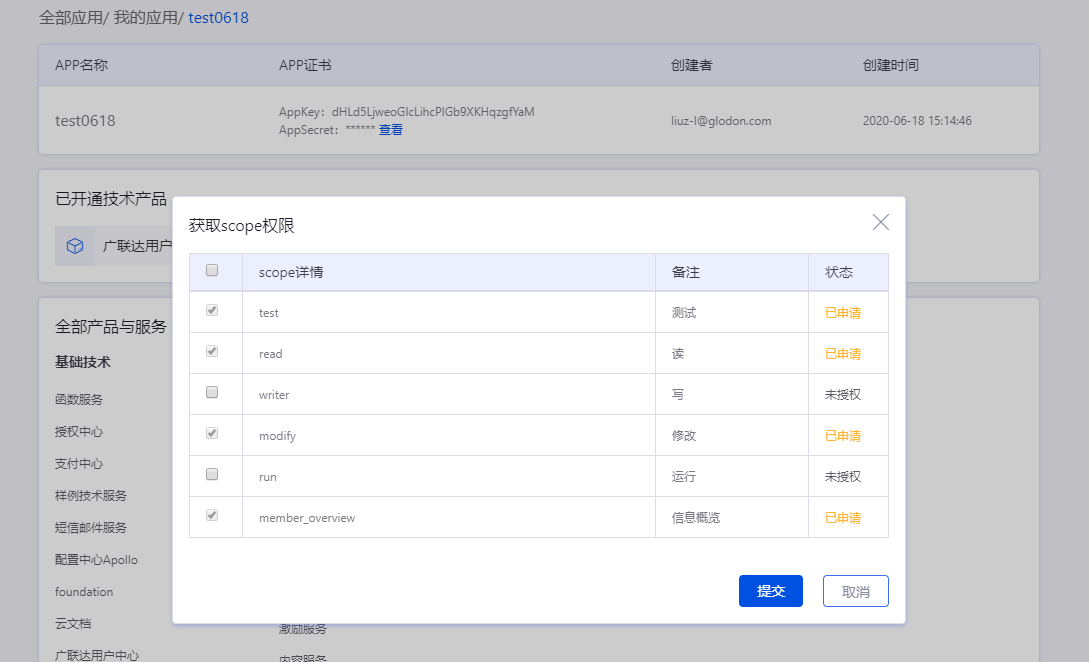Viewport: 1089px width, 662px height.
Task: Check the writer scope checkbox
Action: 212,393
